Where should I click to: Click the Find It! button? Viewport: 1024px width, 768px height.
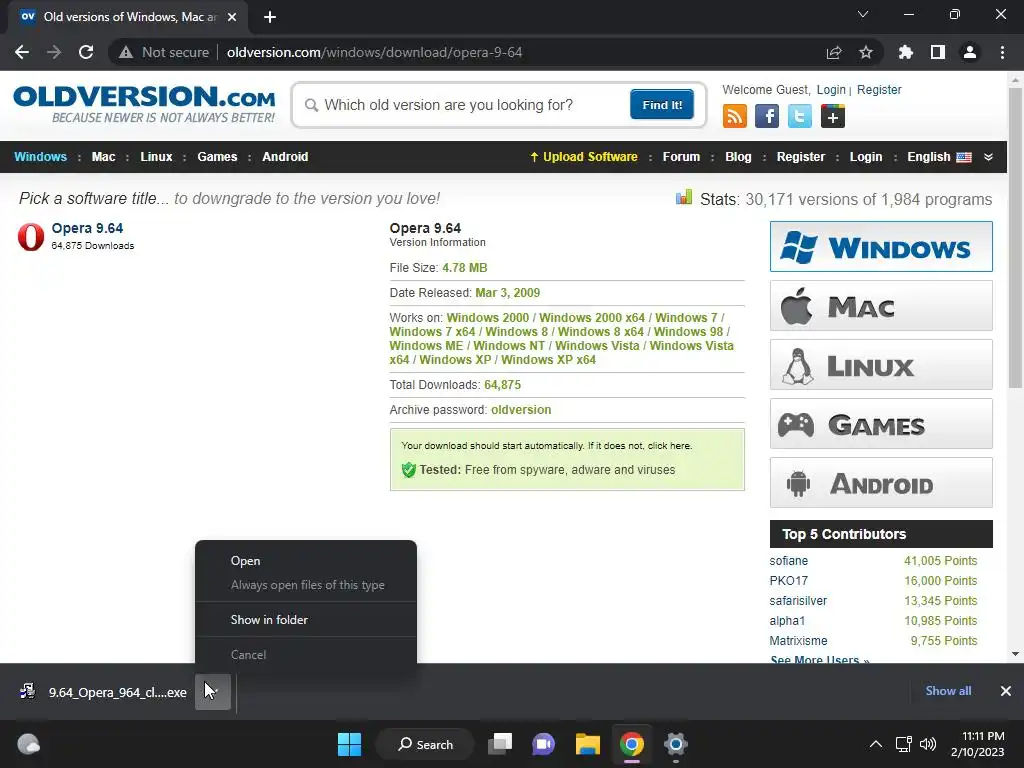(x=662, y=104)
